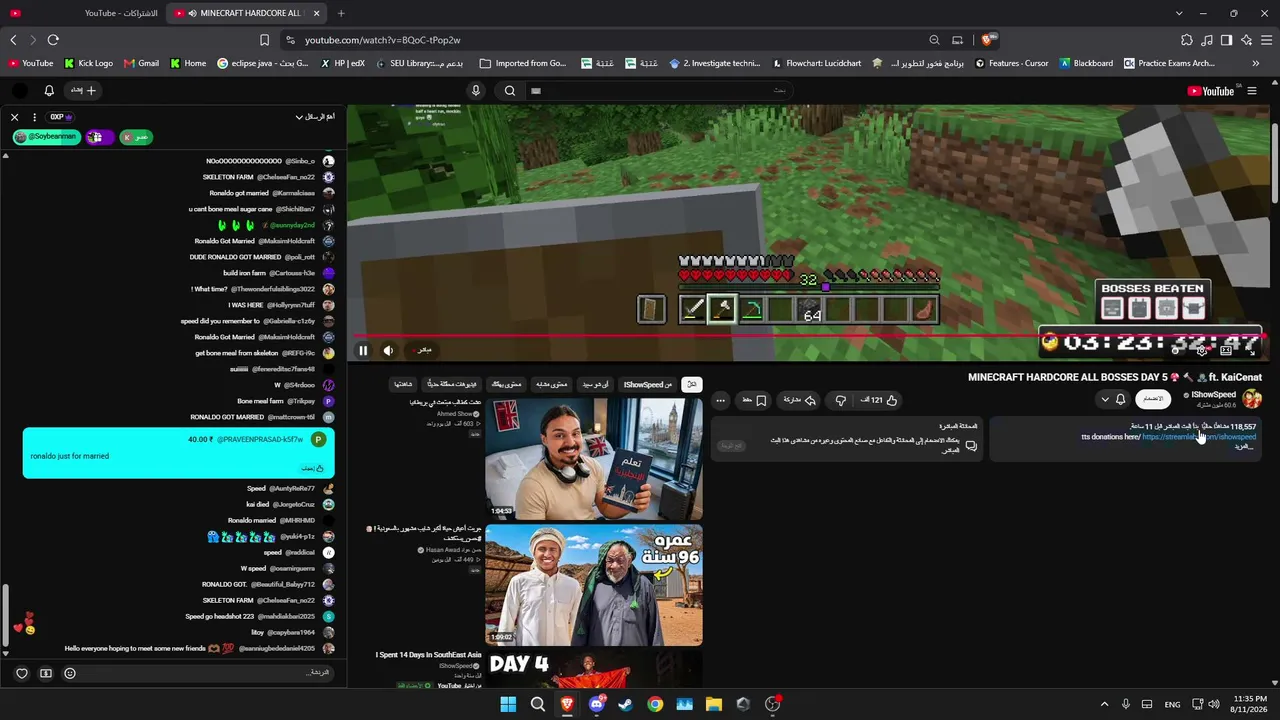This screenshot has height=720, width=1280.
Task: Open the YouTube guide hamburger menu
Action: [x=1252, y=91]
